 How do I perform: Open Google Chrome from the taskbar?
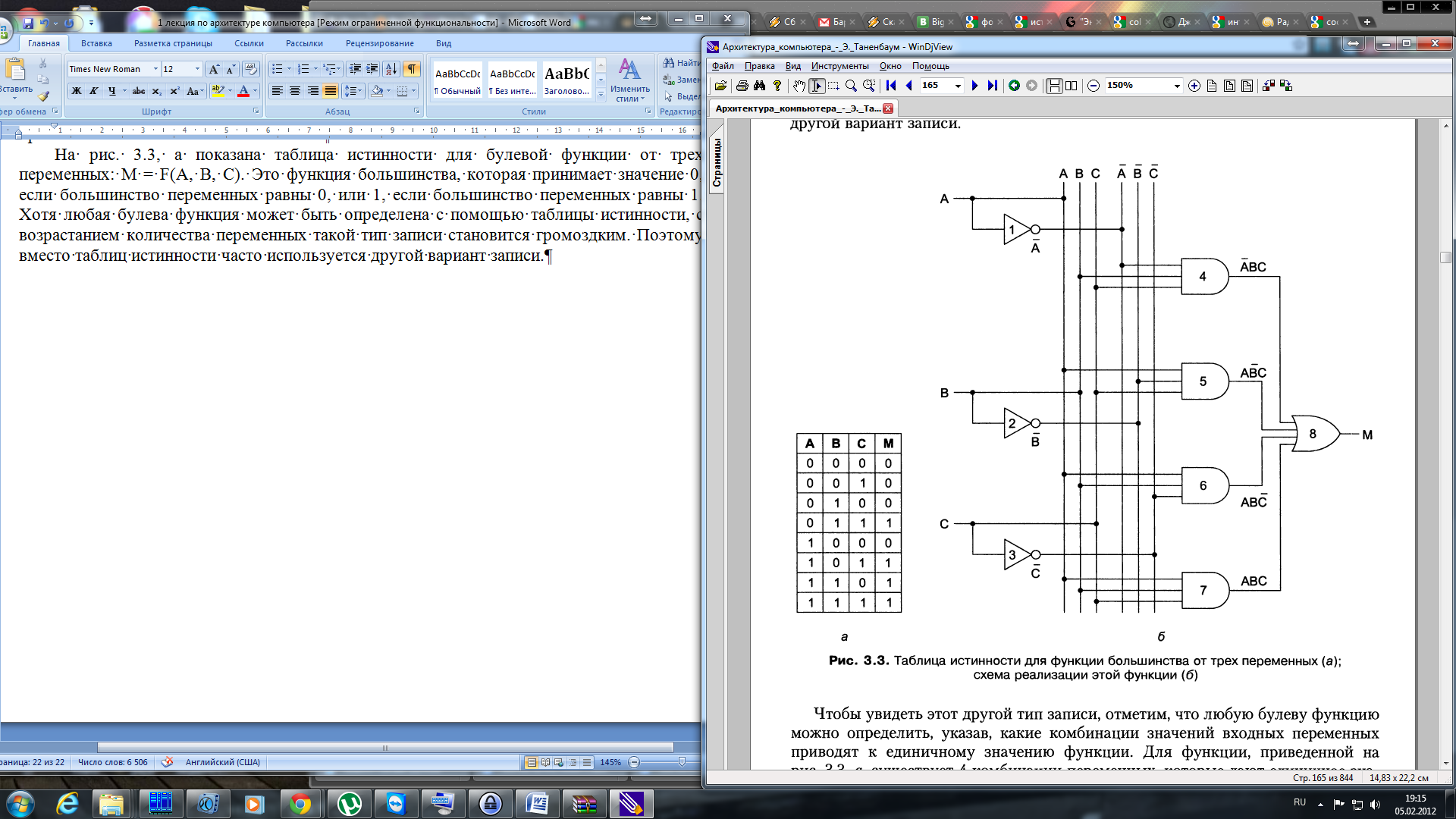[x=301, y=804]
